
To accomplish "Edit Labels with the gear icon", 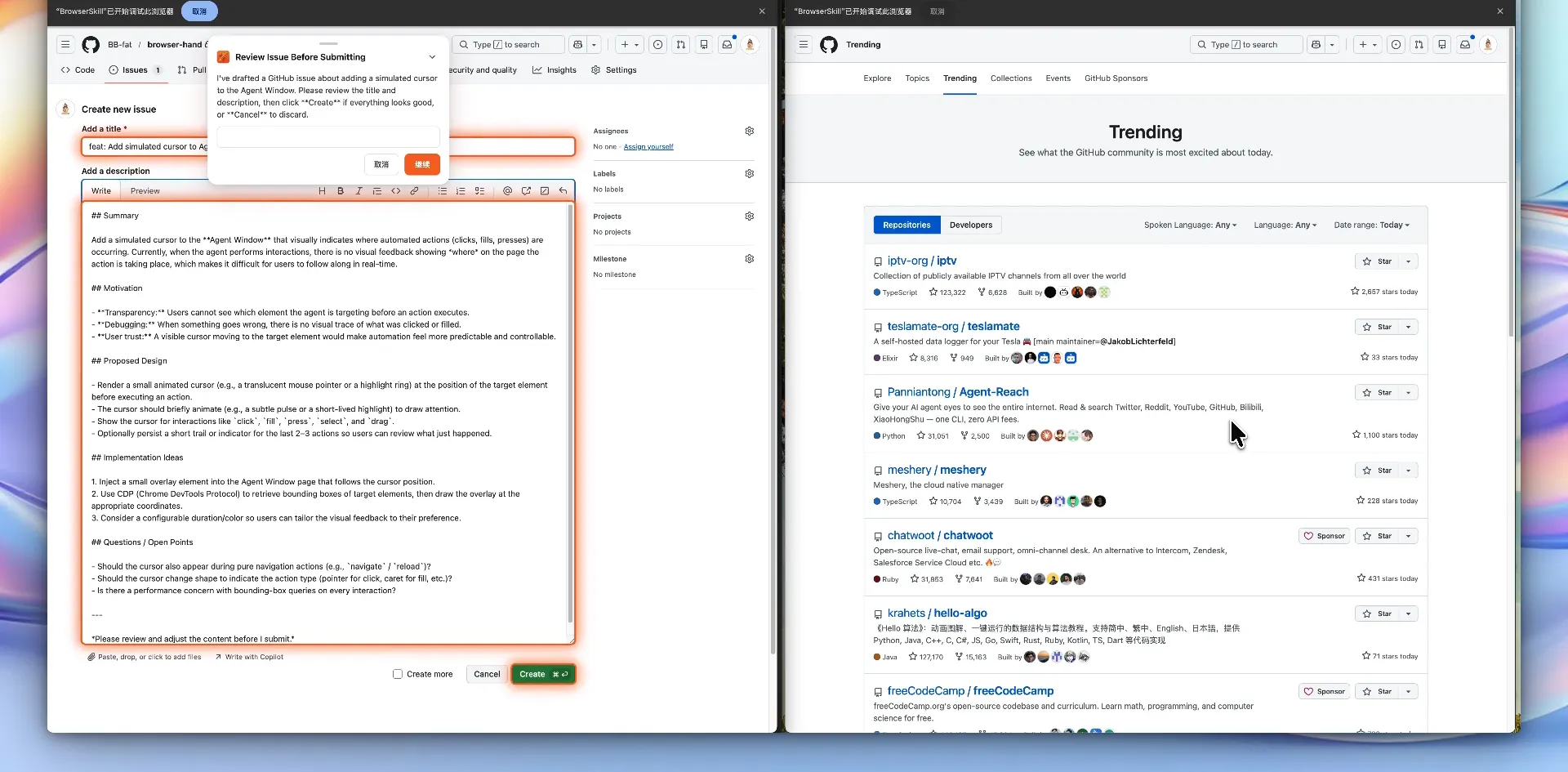I will click(750, 173).
